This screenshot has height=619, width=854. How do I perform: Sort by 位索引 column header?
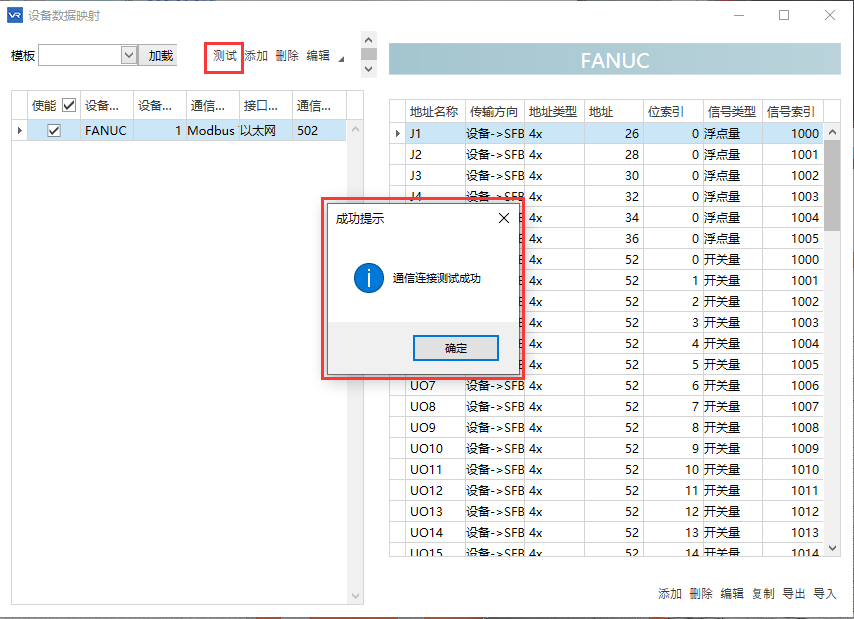point(673,112)
